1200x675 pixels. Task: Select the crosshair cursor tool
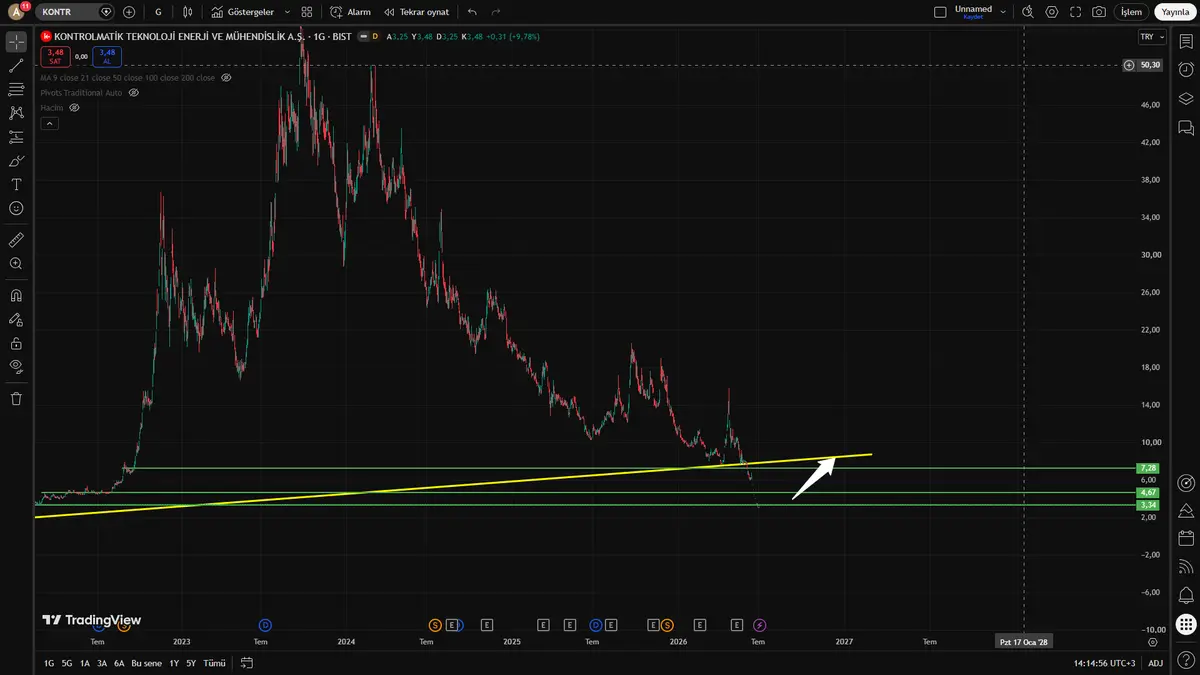(16, 42)
